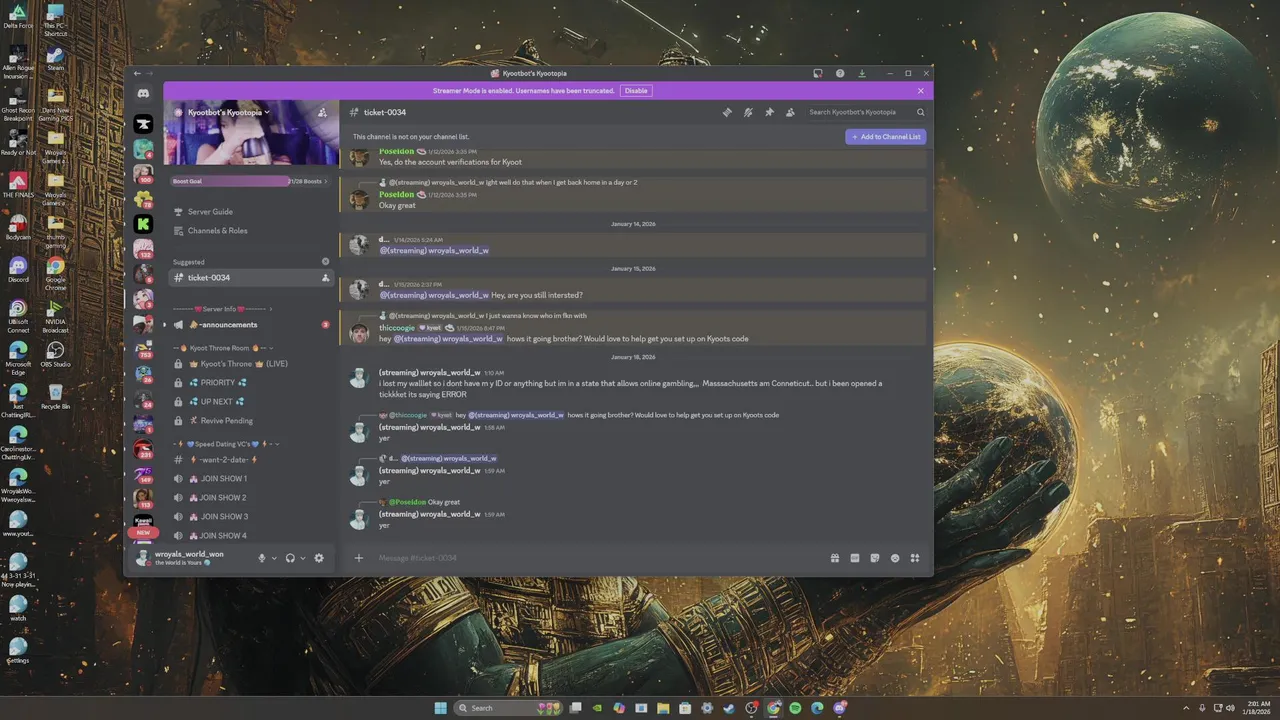Dismiss the suggested channels X icon
This screenshot has width=1280, height=720.
click(325, 262)
